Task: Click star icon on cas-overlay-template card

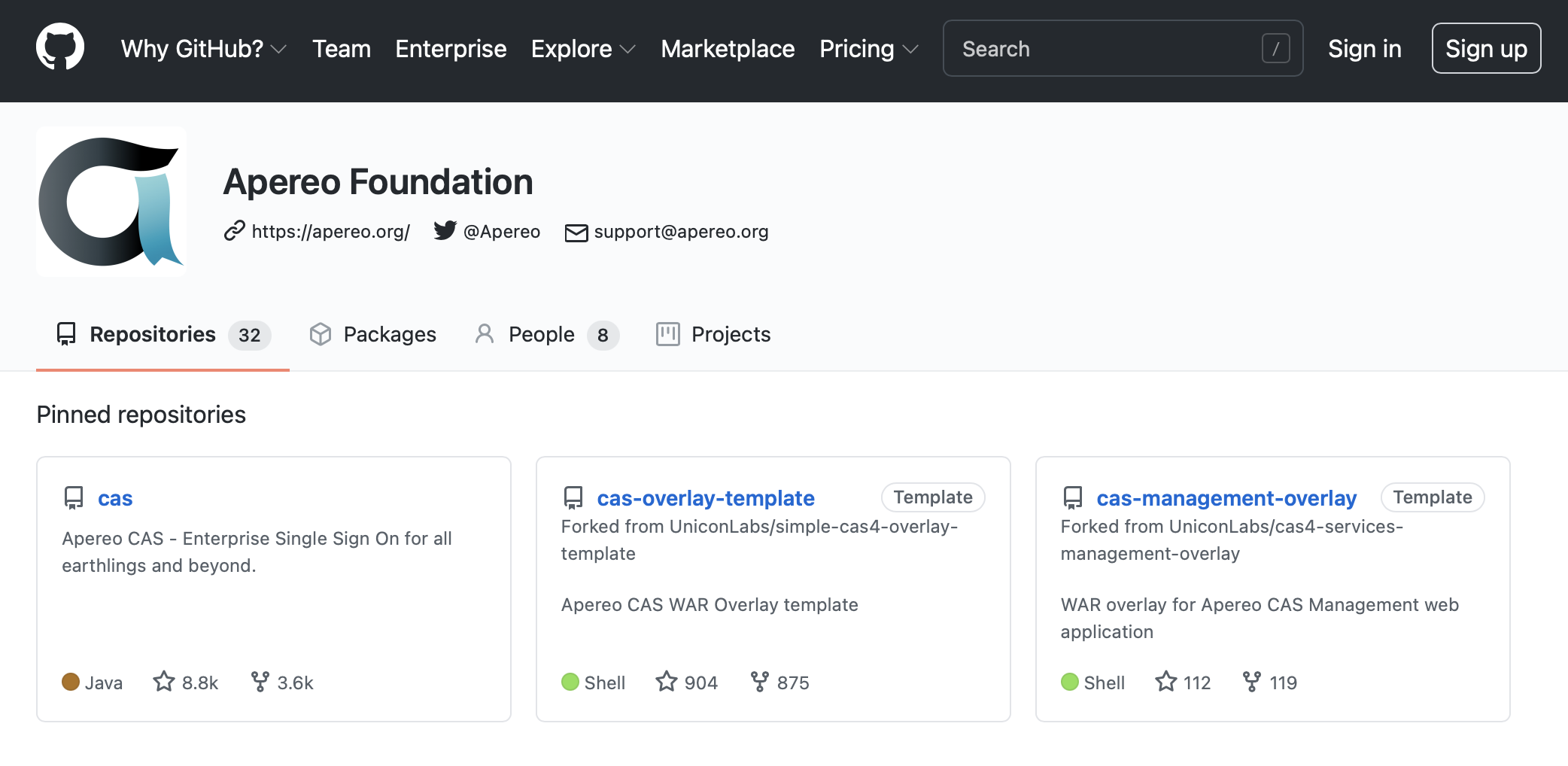Action: pos(667,682)
